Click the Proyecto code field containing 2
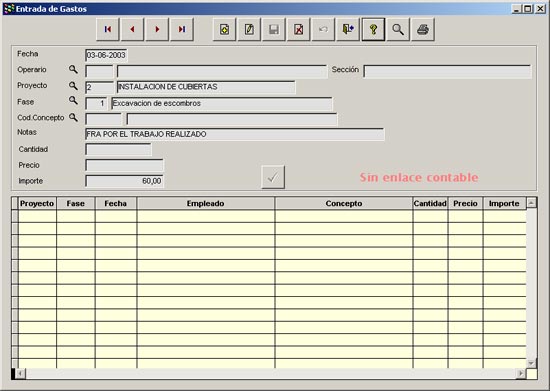The width and height of the screenshot is (550, 391). 99,87
